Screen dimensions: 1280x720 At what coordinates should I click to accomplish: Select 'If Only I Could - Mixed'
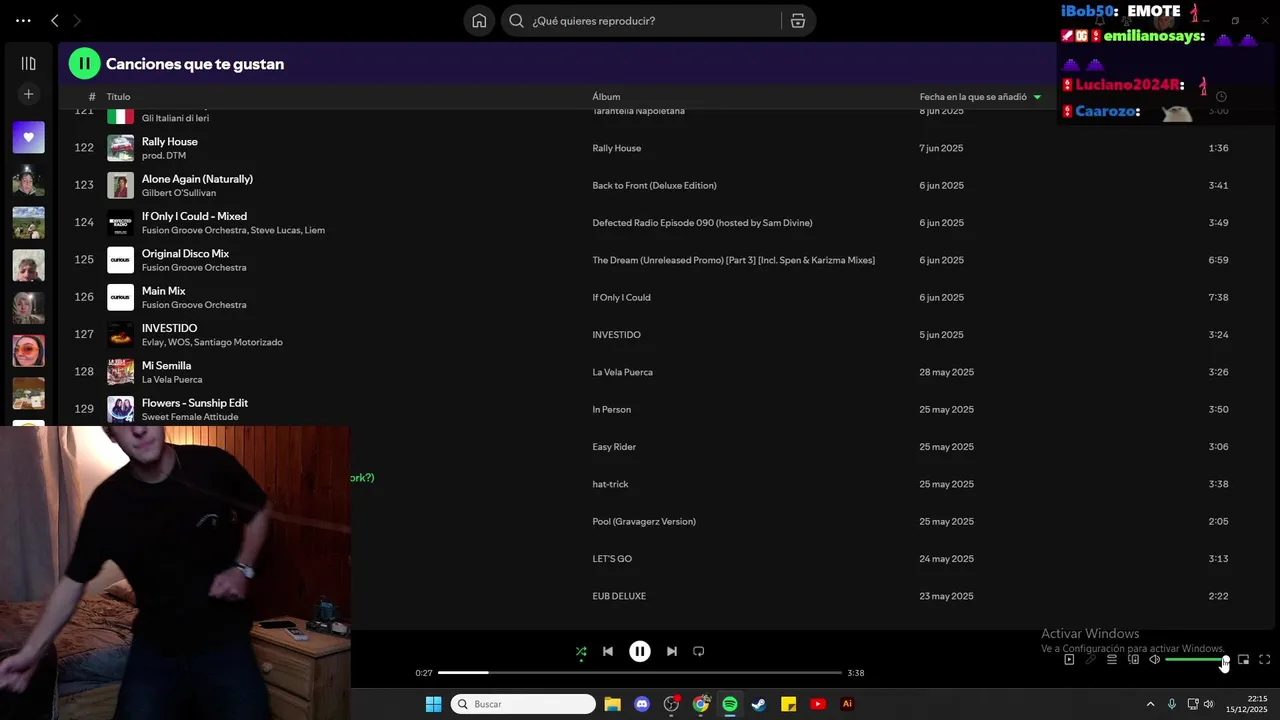(x=194, y=216)
